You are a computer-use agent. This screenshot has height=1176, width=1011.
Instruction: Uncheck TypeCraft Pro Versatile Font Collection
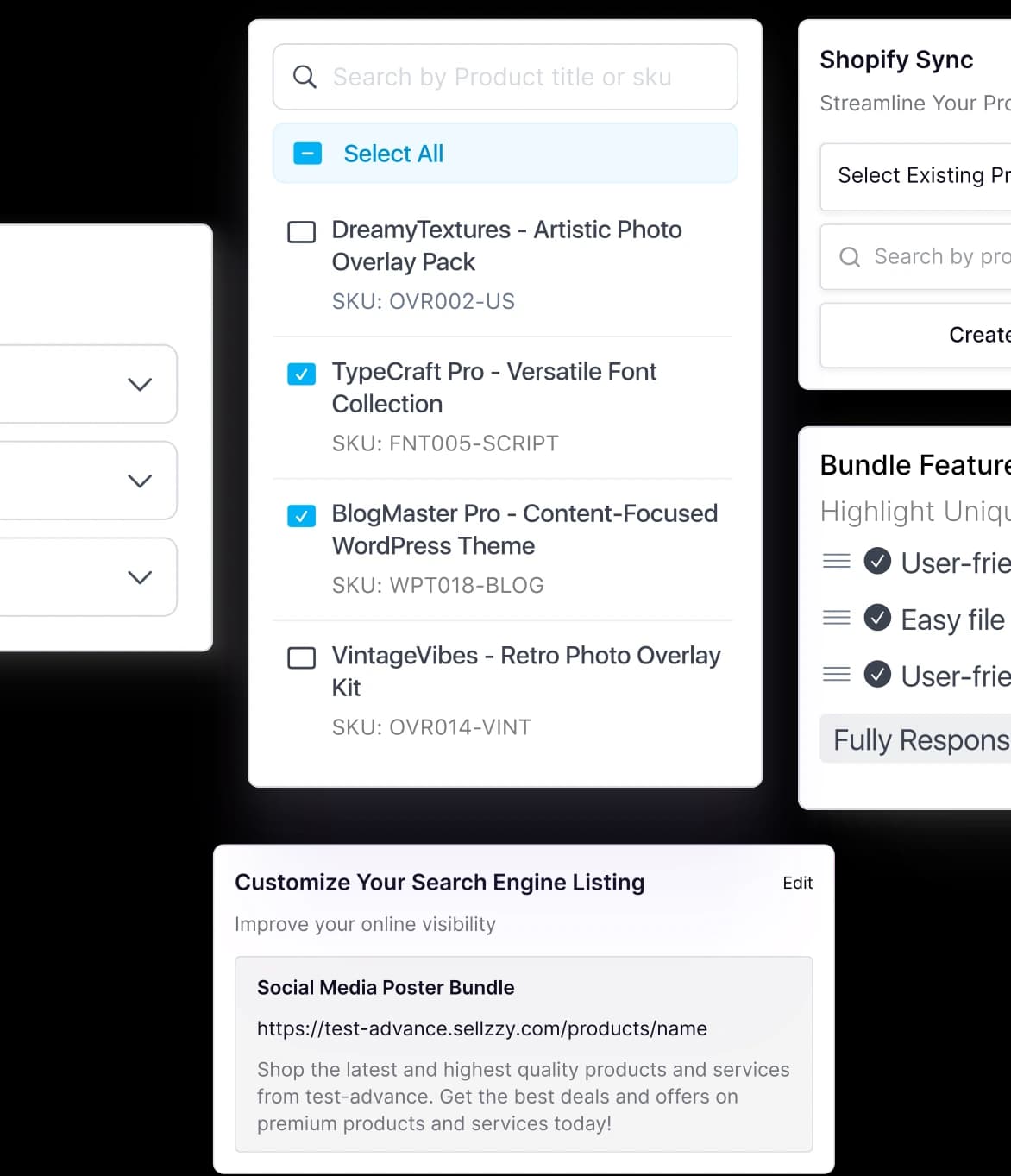(301, 374)
